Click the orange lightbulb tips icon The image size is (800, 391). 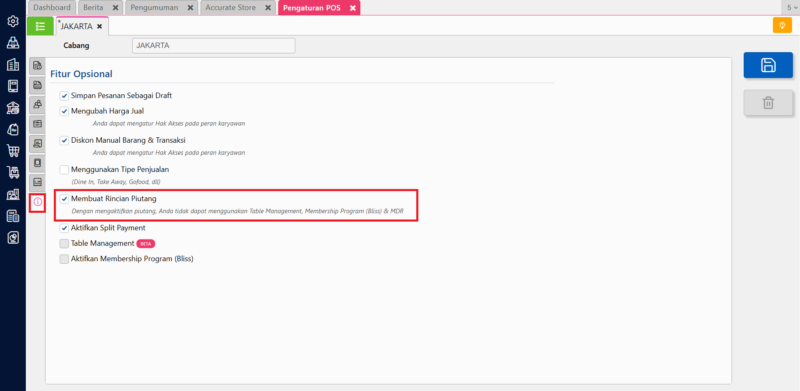[x=782, y=26]
